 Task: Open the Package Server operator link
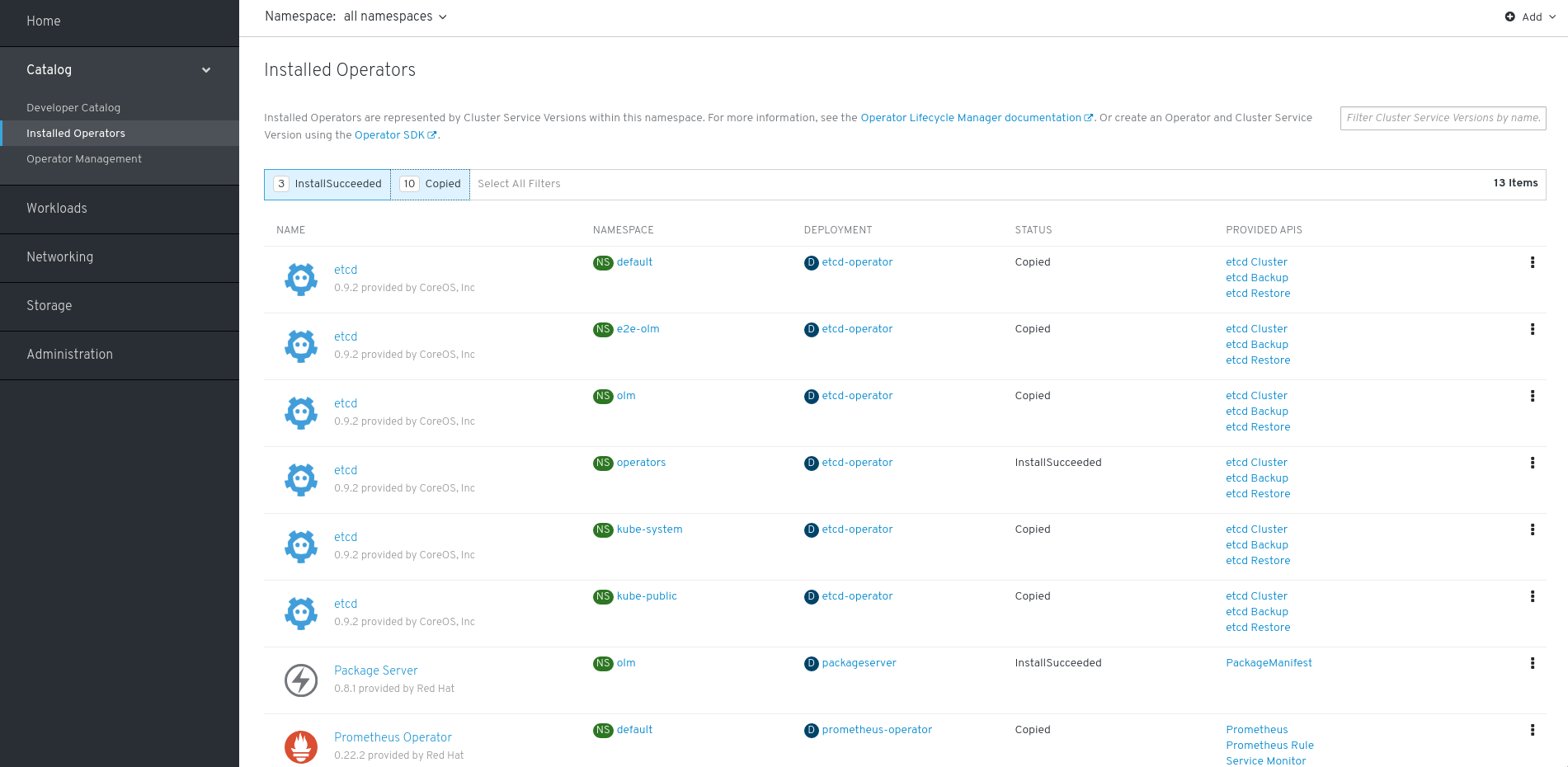pos(375,671)
